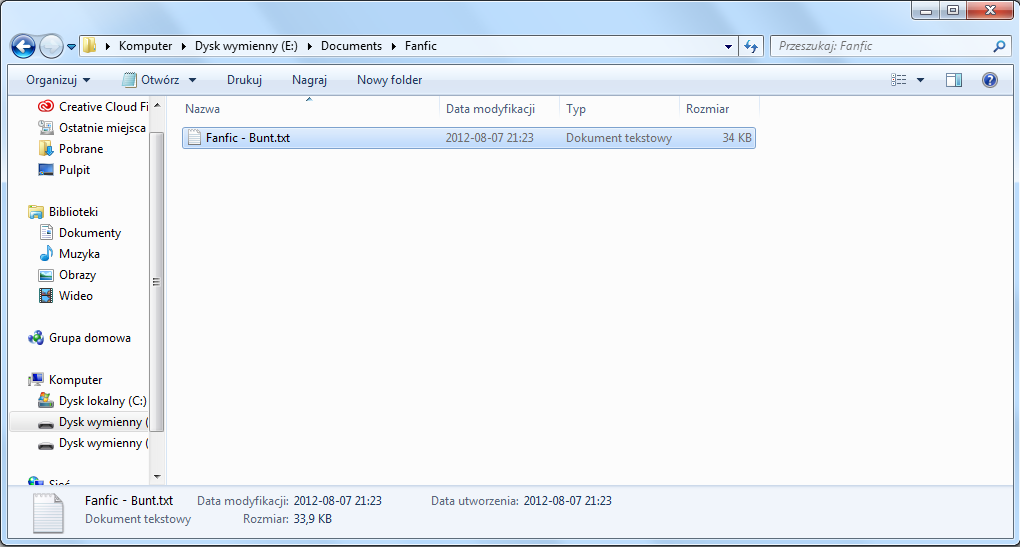
Task: Select Biblioteki in navigation pane
Action: pos(74,212)
